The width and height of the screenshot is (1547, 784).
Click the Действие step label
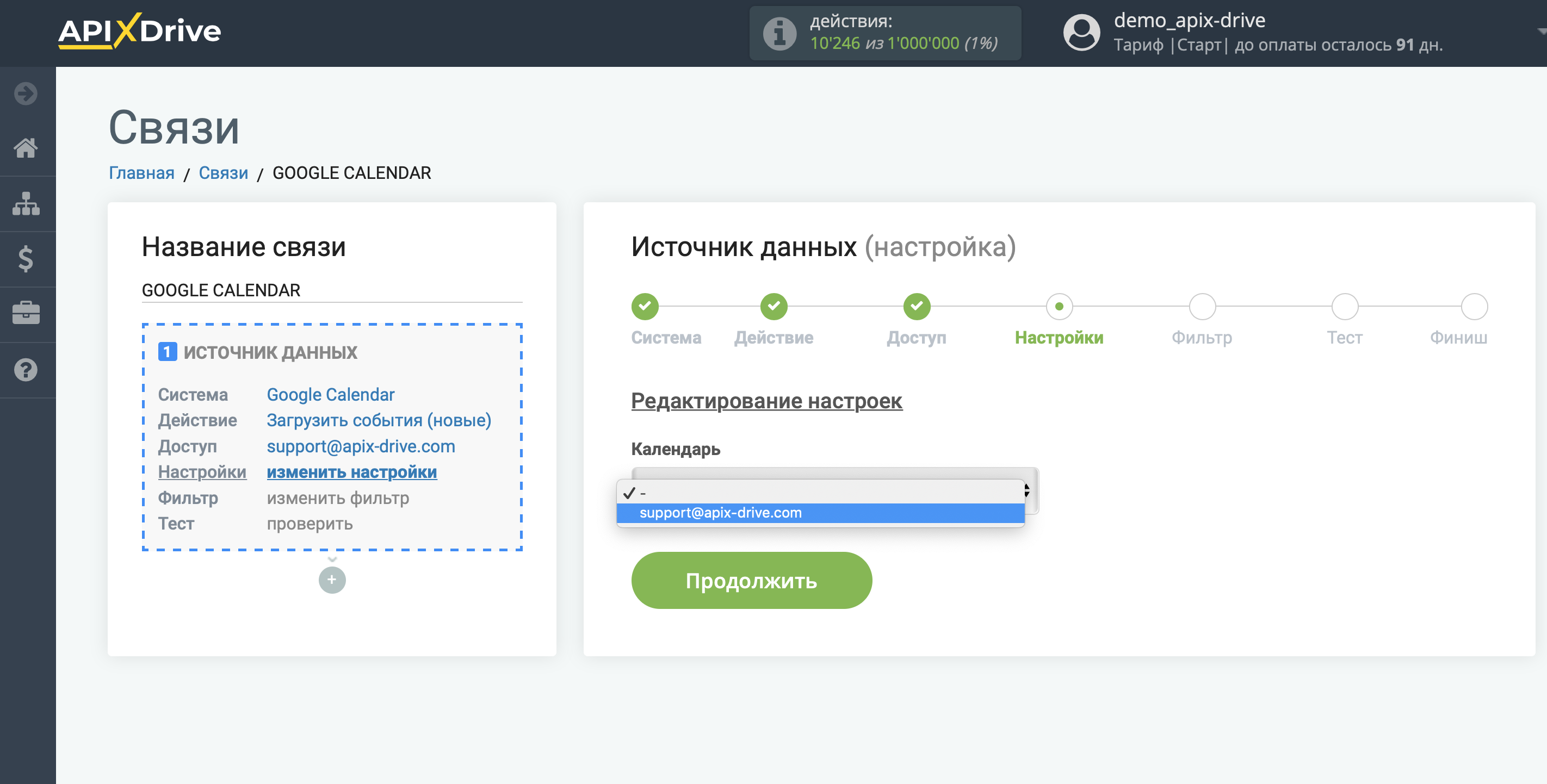pyautogui.click(x=773, y=338)
